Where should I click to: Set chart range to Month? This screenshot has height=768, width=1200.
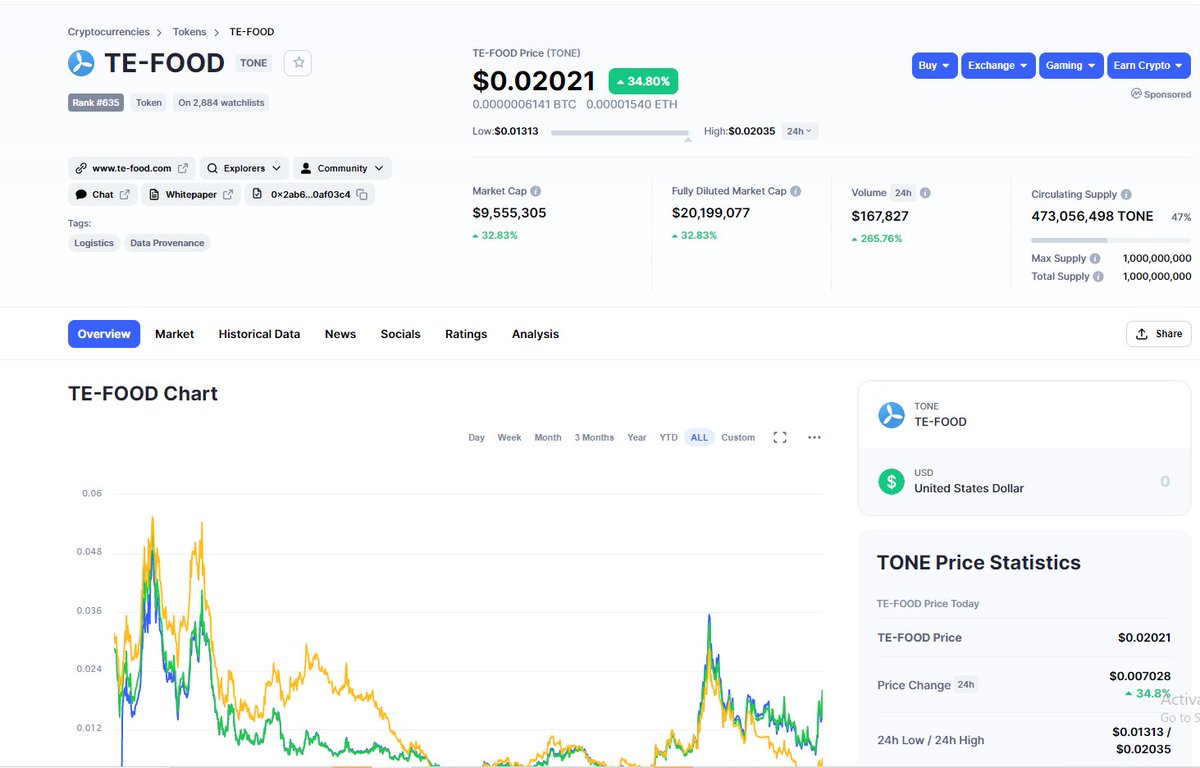[x=548, y=437]
